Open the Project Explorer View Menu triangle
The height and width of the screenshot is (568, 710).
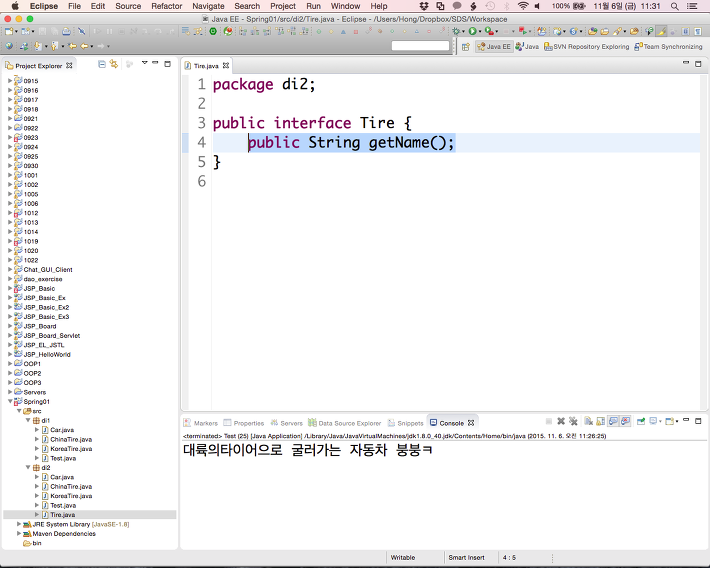(144, 63)
